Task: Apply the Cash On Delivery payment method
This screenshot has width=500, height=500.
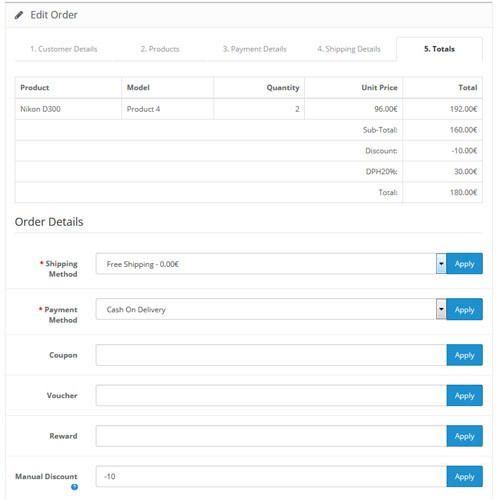Action: 464,309
